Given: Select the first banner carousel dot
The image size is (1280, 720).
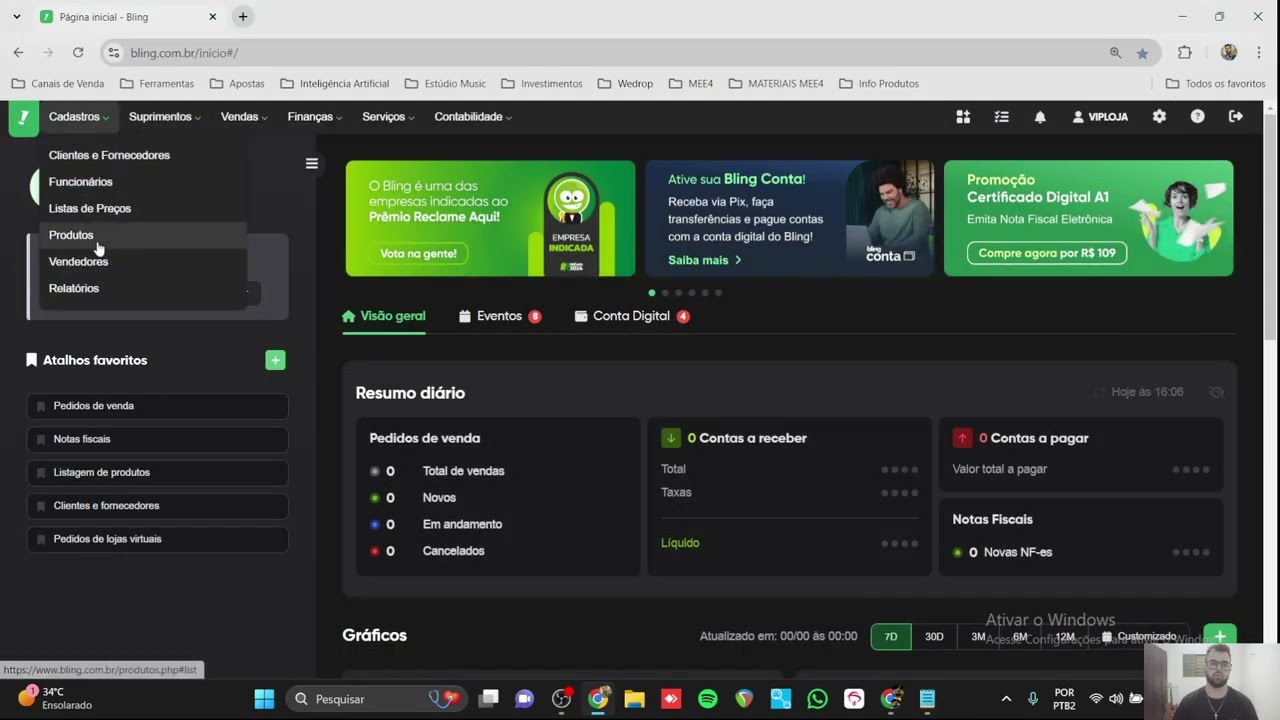Looking at the screenshot, I should click(652, 293).
